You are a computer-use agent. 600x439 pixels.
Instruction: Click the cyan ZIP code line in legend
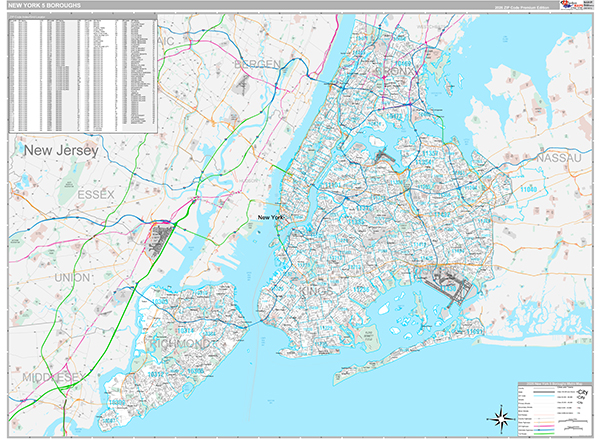pos(544,396)
